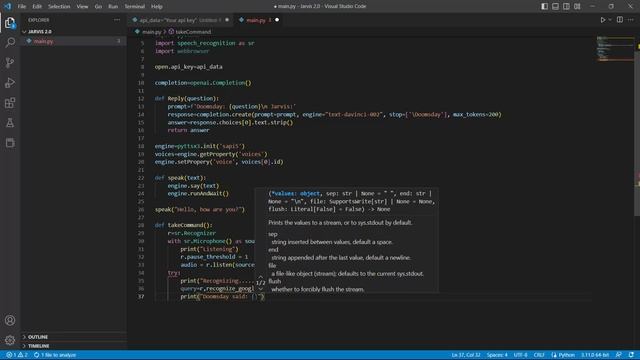The width and height of the screenshot is (640, 360).
Task: Open the Source Control view
Action: [10, 62]
